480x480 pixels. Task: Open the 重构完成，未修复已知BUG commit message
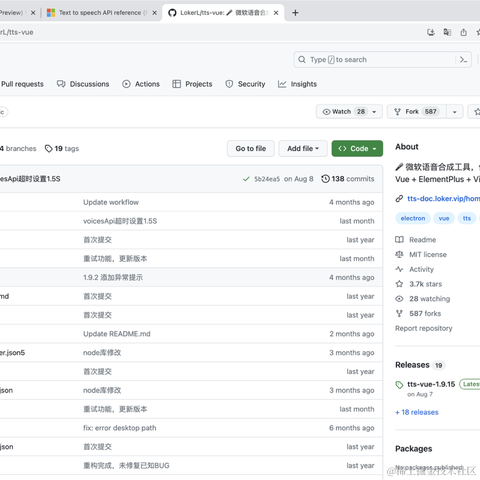(126, 466)
